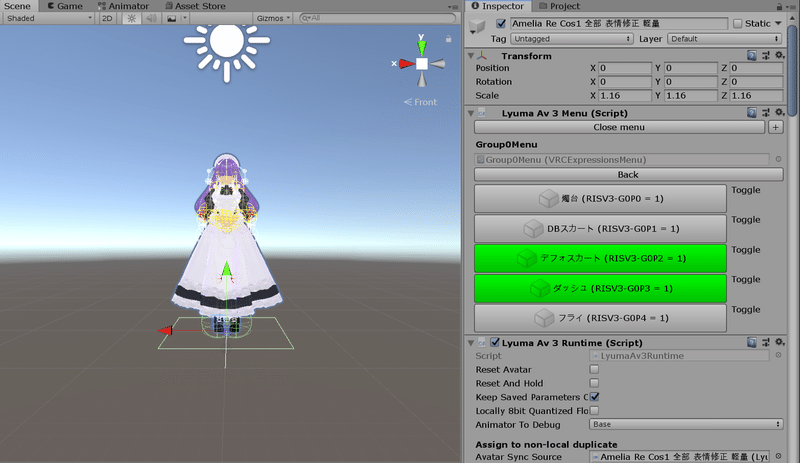Click Script field object picker circle

(778, 355)
